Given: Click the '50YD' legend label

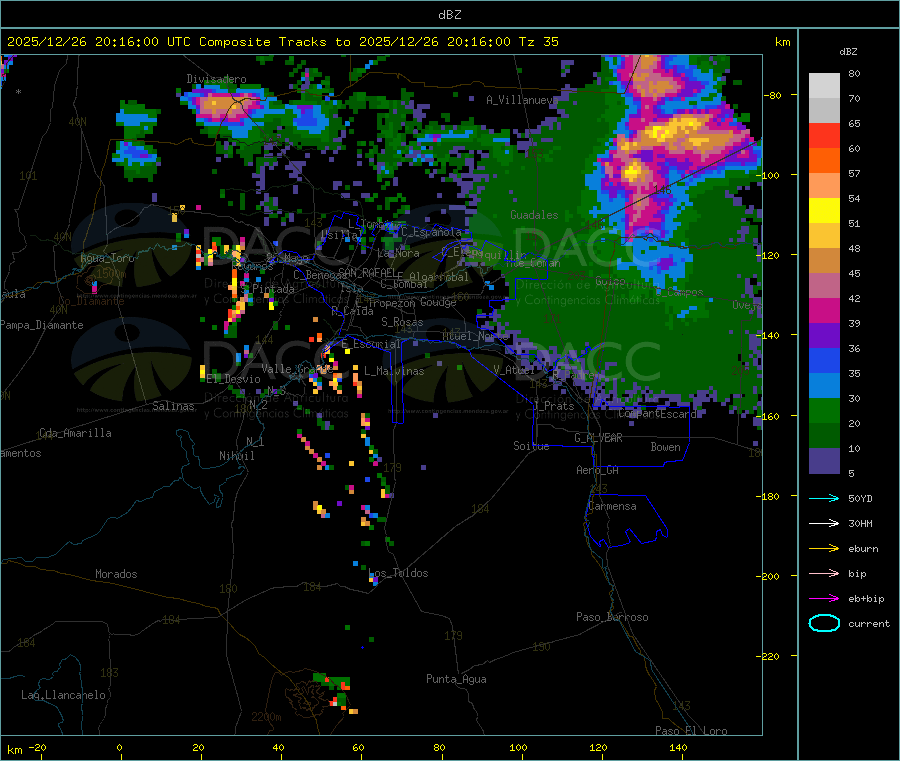Looking at the screenshot, I should [x=860, y=498].
